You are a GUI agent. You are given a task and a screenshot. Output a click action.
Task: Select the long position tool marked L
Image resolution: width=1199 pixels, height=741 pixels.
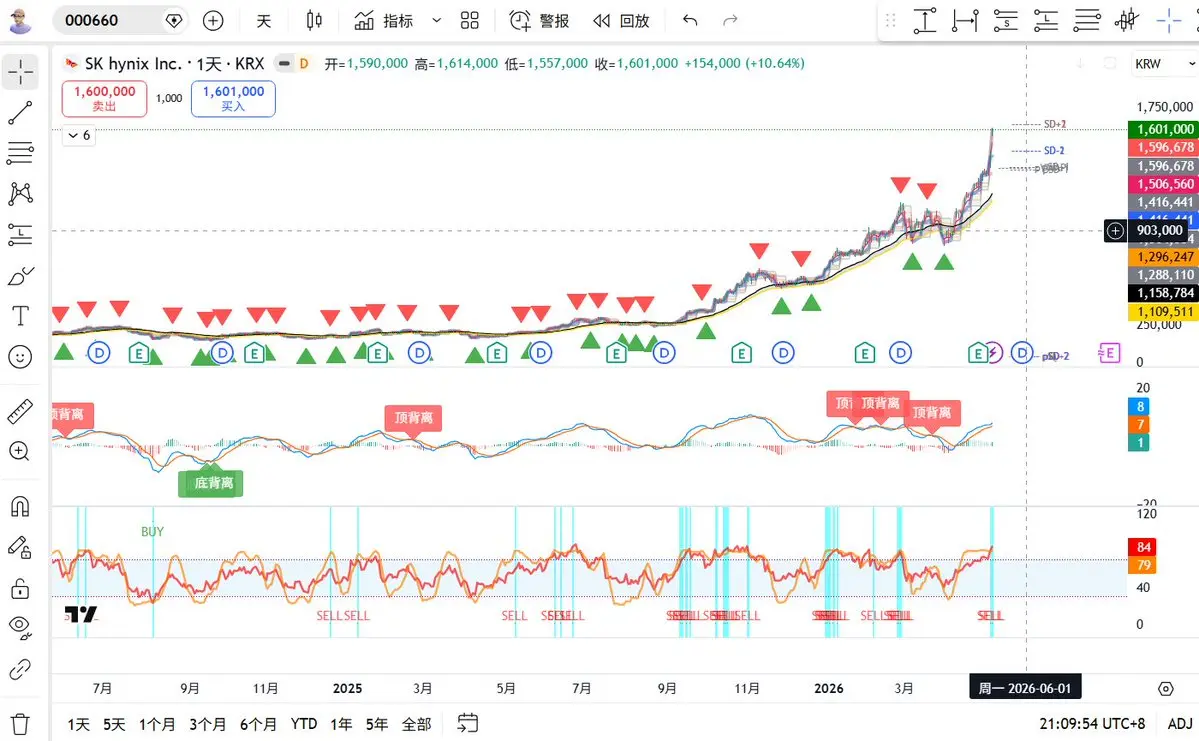click(1045, 21)
